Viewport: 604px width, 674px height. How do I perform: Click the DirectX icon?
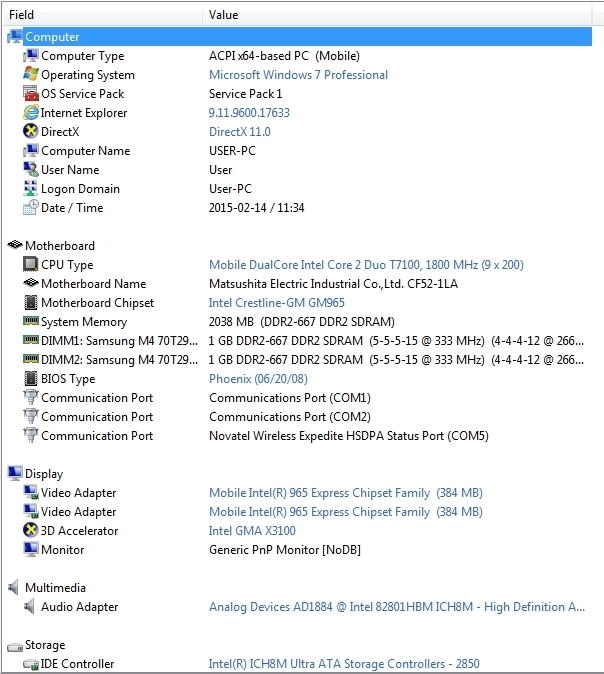click(31, 132)
